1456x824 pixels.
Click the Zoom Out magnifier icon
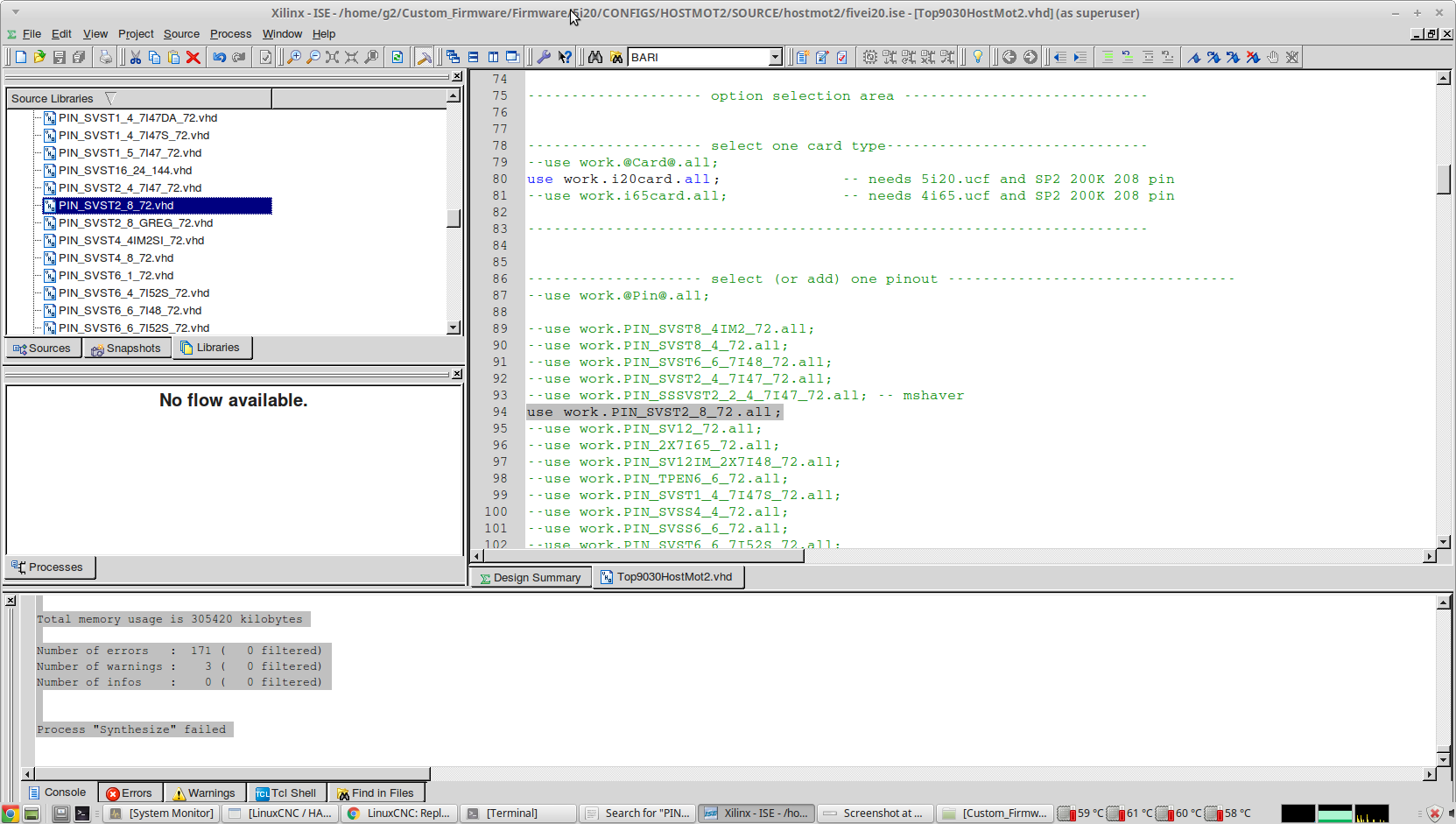tap(313, 57)
